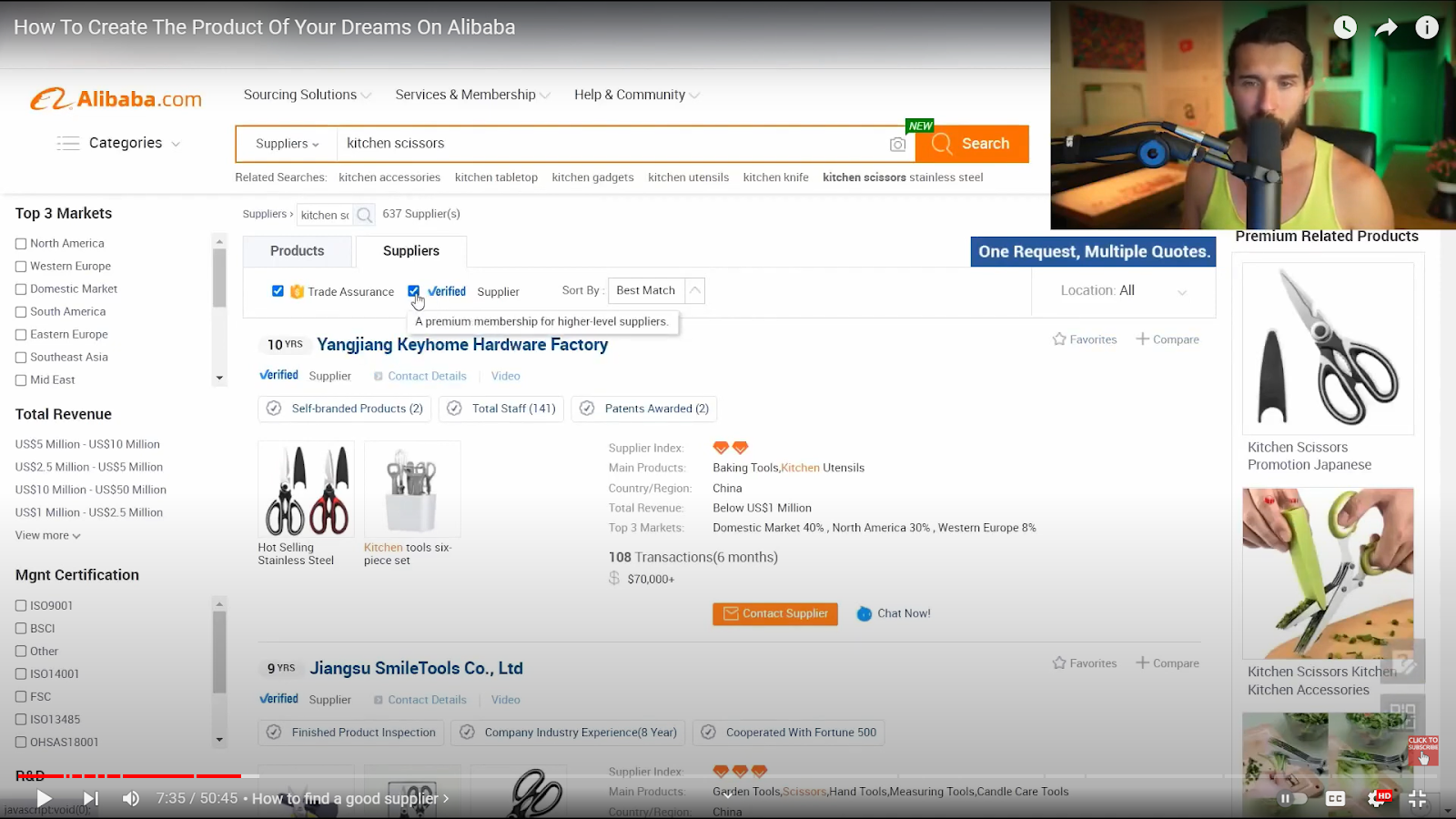Open the next chapter arrow in video bar

coord(445,798)
